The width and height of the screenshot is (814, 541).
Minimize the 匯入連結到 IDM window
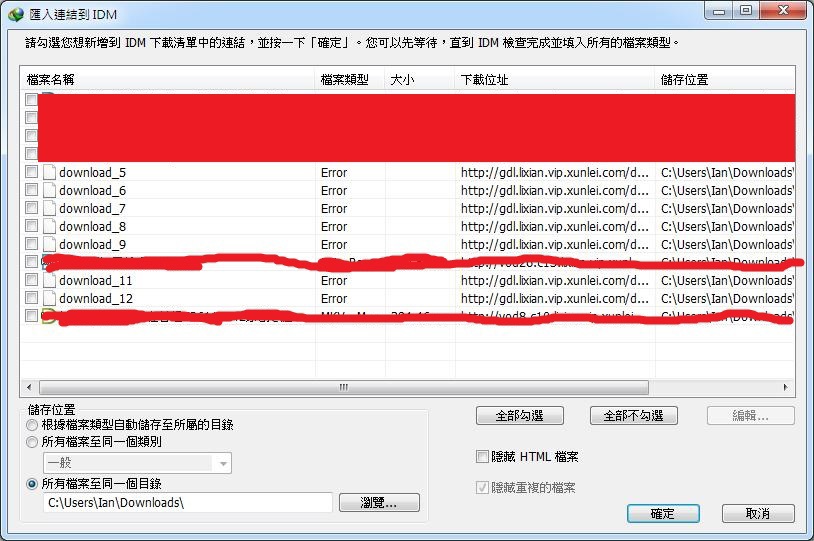coord(719,10)
